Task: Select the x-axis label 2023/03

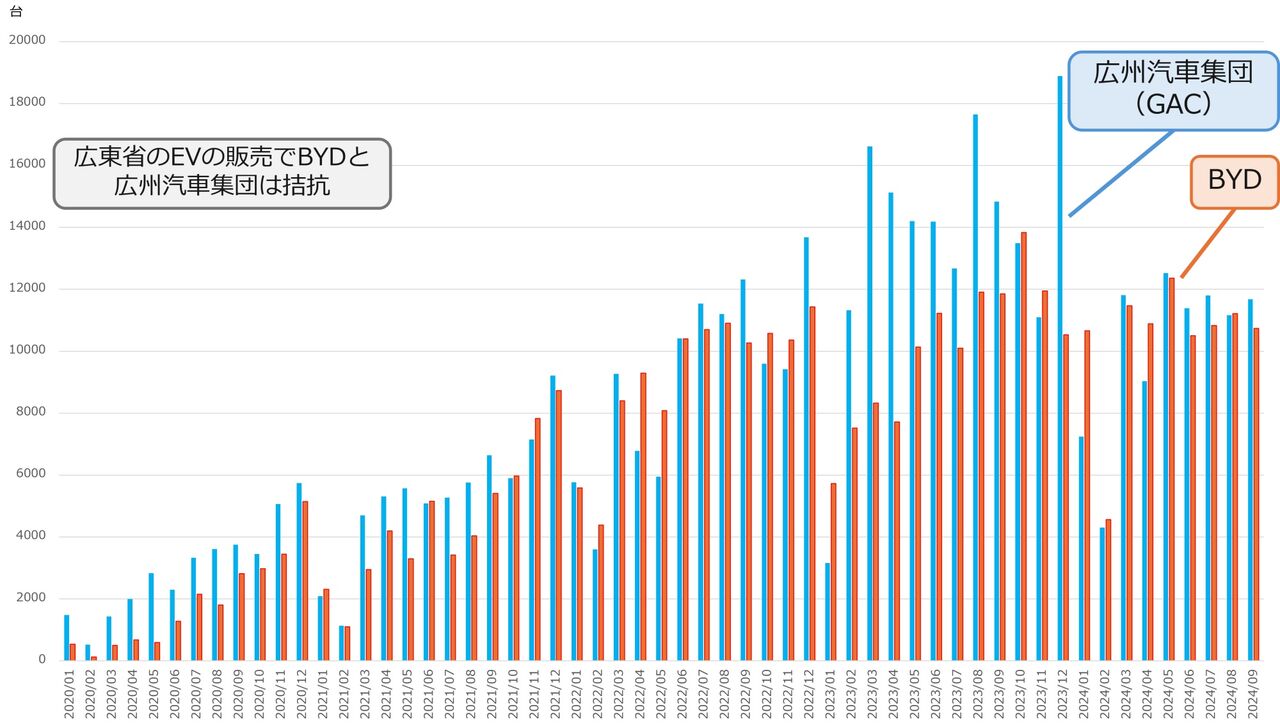Action: pos(874,694)
